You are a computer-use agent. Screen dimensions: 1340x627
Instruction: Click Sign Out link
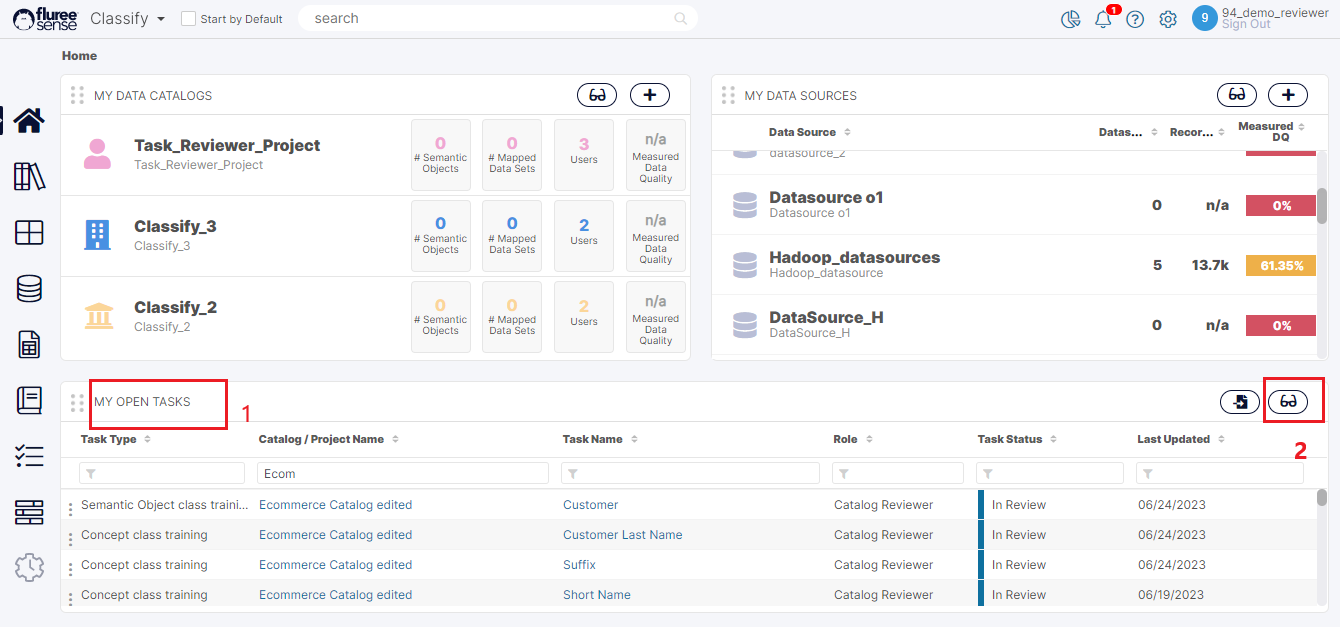(x=1246, y=25)
